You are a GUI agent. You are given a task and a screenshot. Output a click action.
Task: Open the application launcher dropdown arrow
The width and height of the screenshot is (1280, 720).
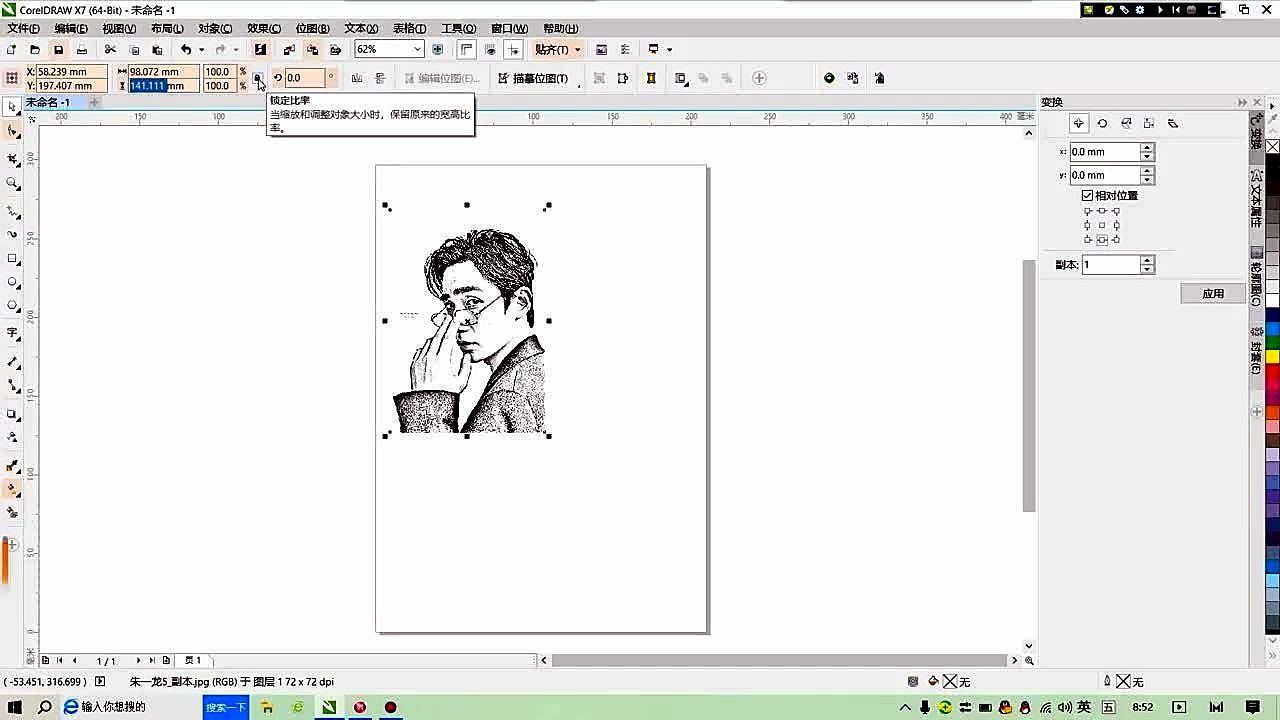[x=668, y=49]
